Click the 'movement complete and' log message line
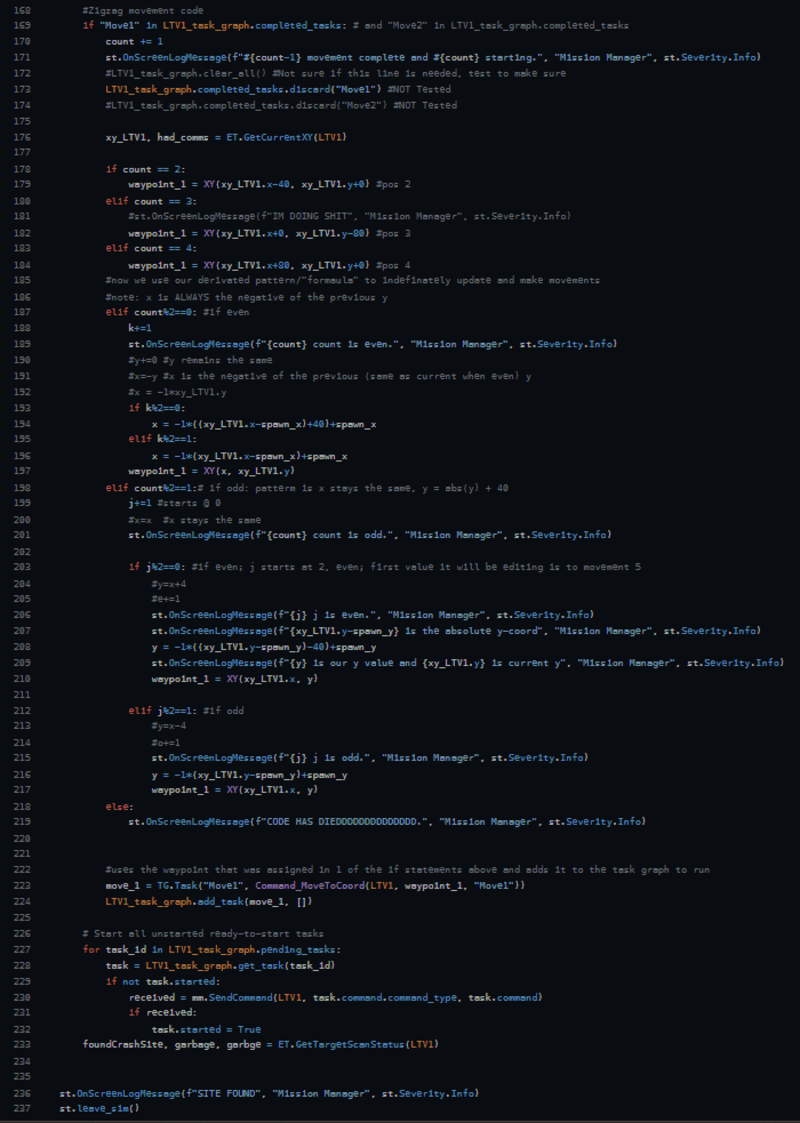The image size is (800, 1123). coord(433,57)
